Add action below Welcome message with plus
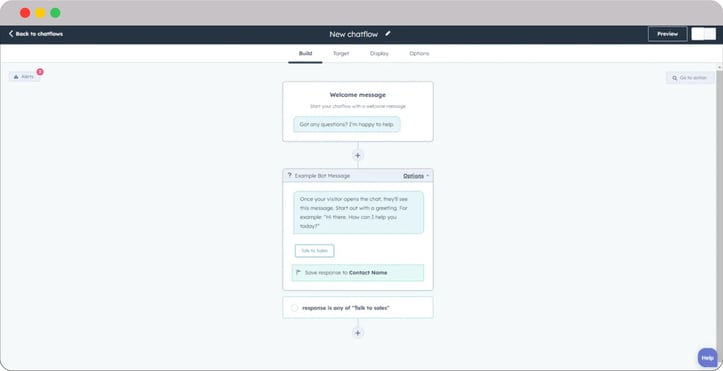 point(357,155)
